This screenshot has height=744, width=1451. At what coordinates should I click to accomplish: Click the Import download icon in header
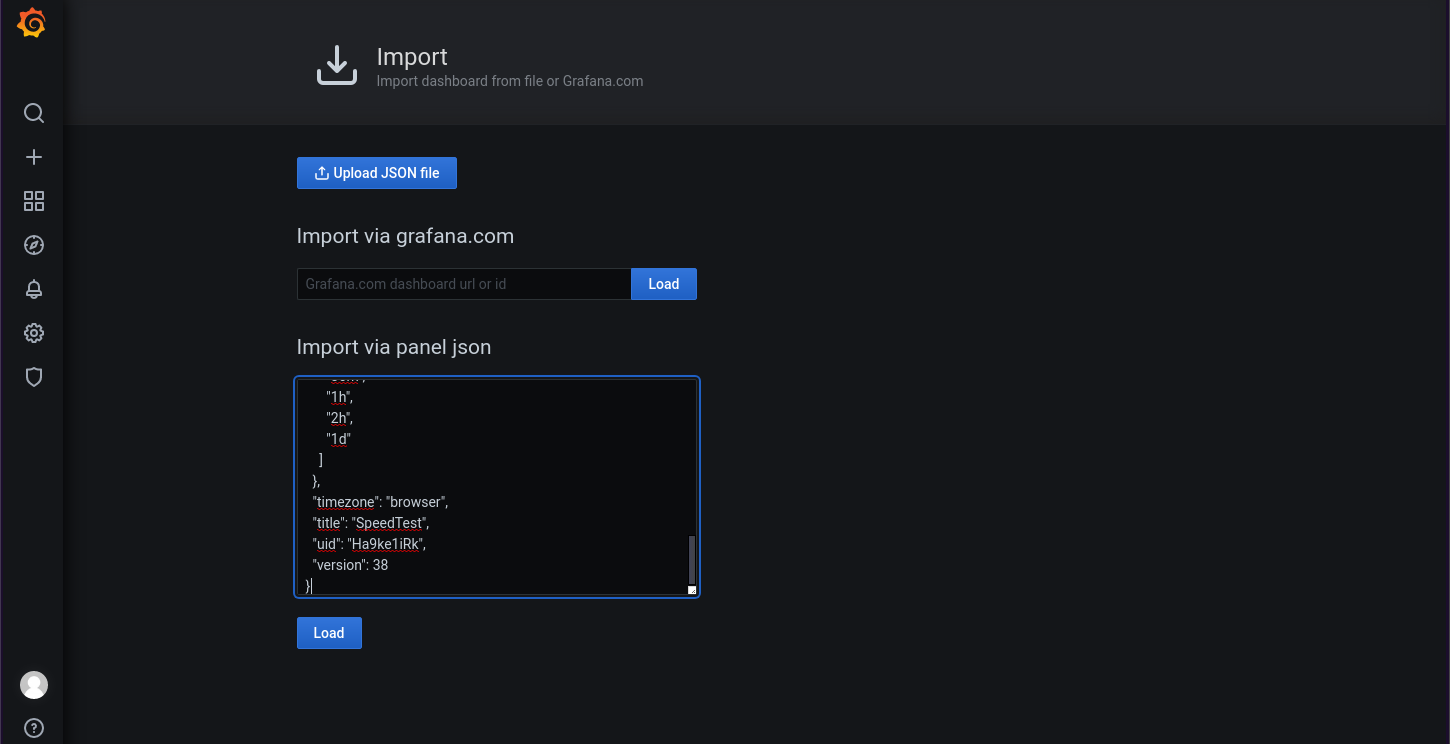337,65
